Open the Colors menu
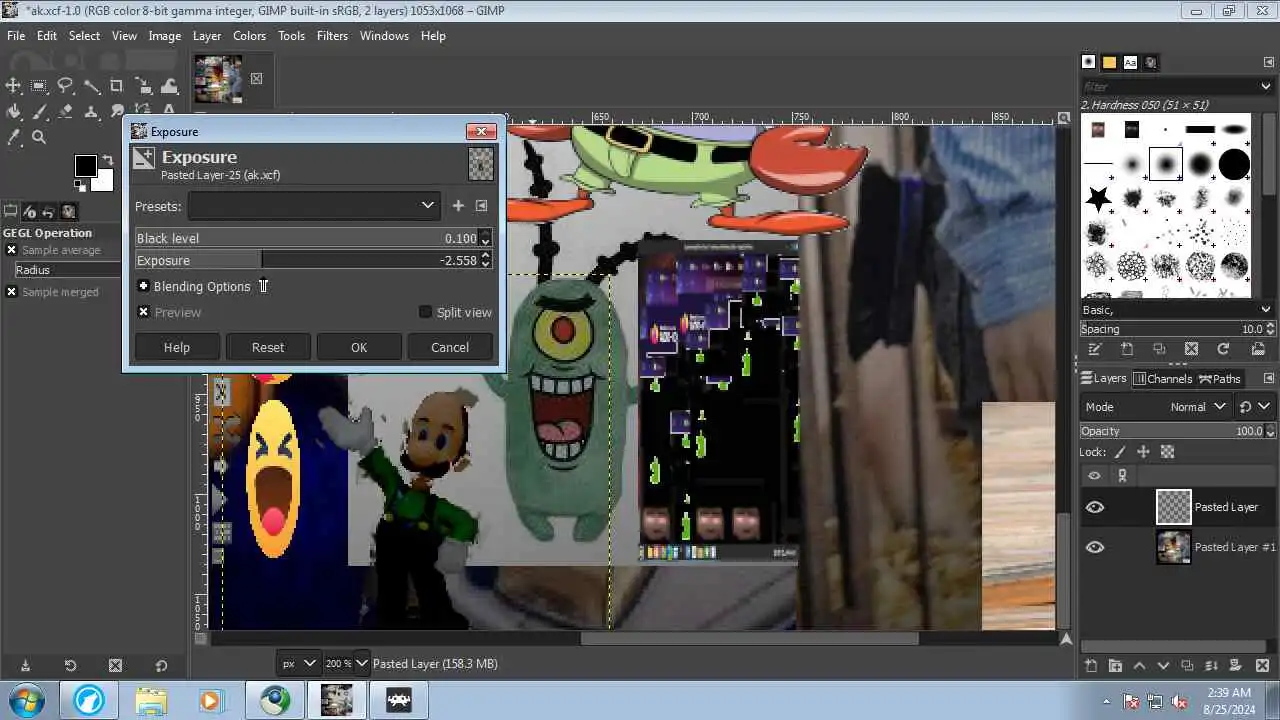 click(x=249, y=36)
